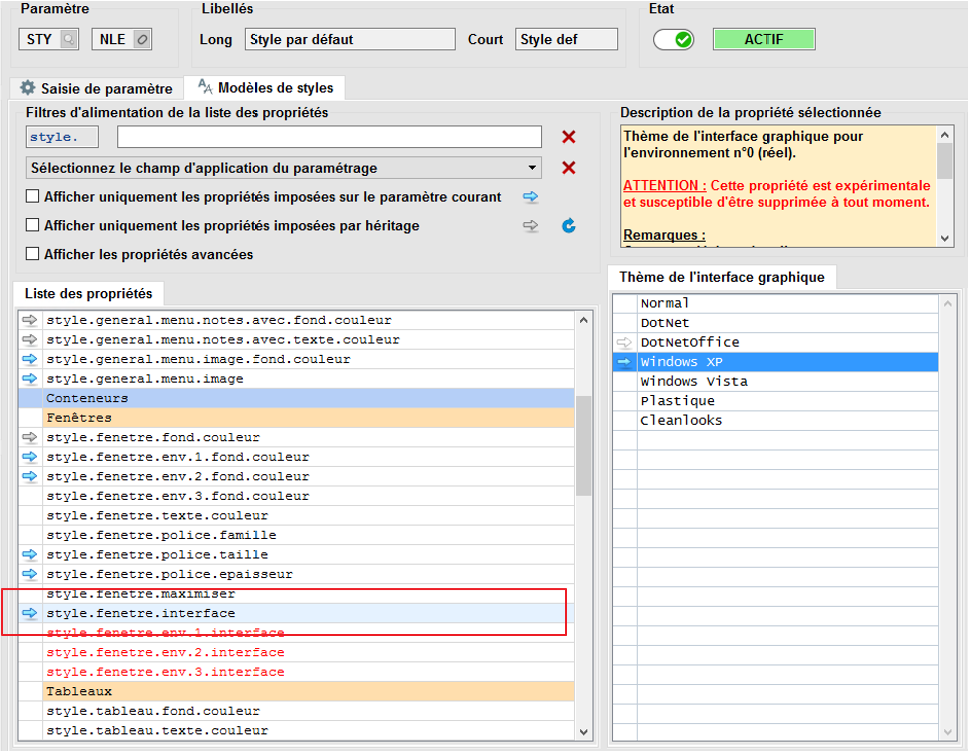Select style.tableau.texte.couleur property
Viewport: 968px width, 751px height.
coord(309,731)
